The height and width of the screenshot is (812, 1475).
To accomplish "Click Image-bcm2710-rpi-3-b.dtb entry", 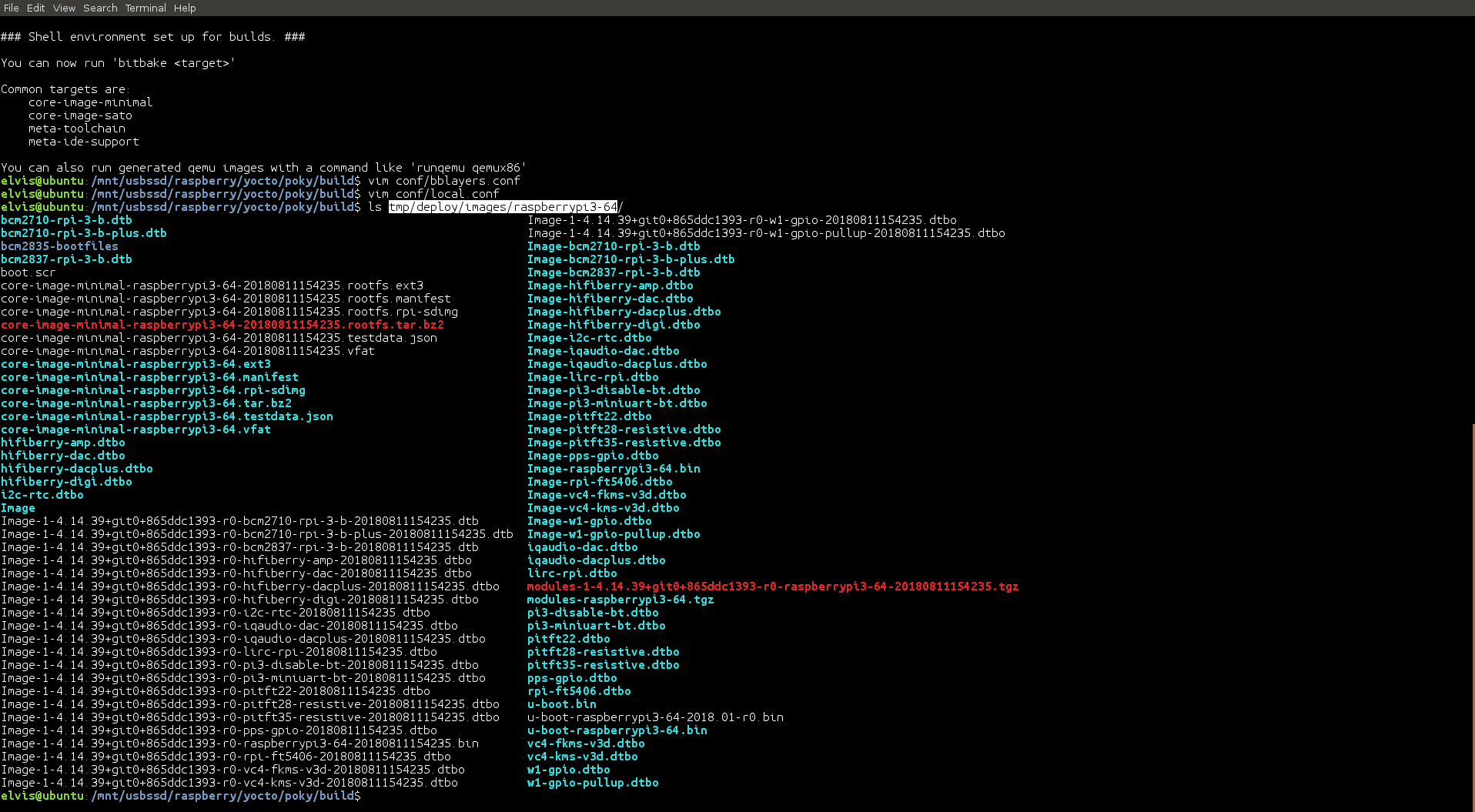I will coord(614,246).
